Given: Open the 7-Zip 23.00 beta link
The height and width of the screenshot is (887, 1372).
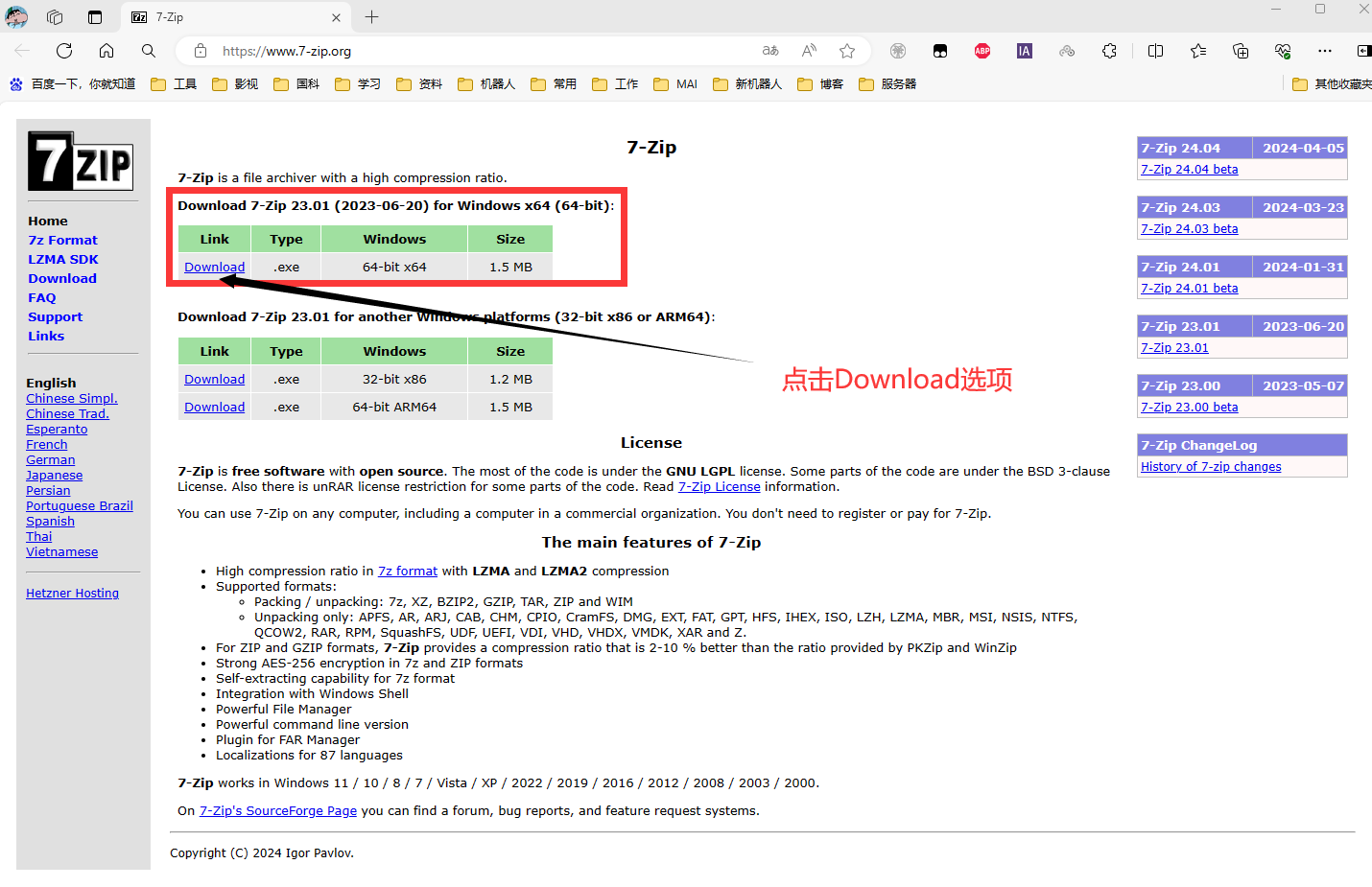Looking at the screenshot, I should pos(1190,408).
